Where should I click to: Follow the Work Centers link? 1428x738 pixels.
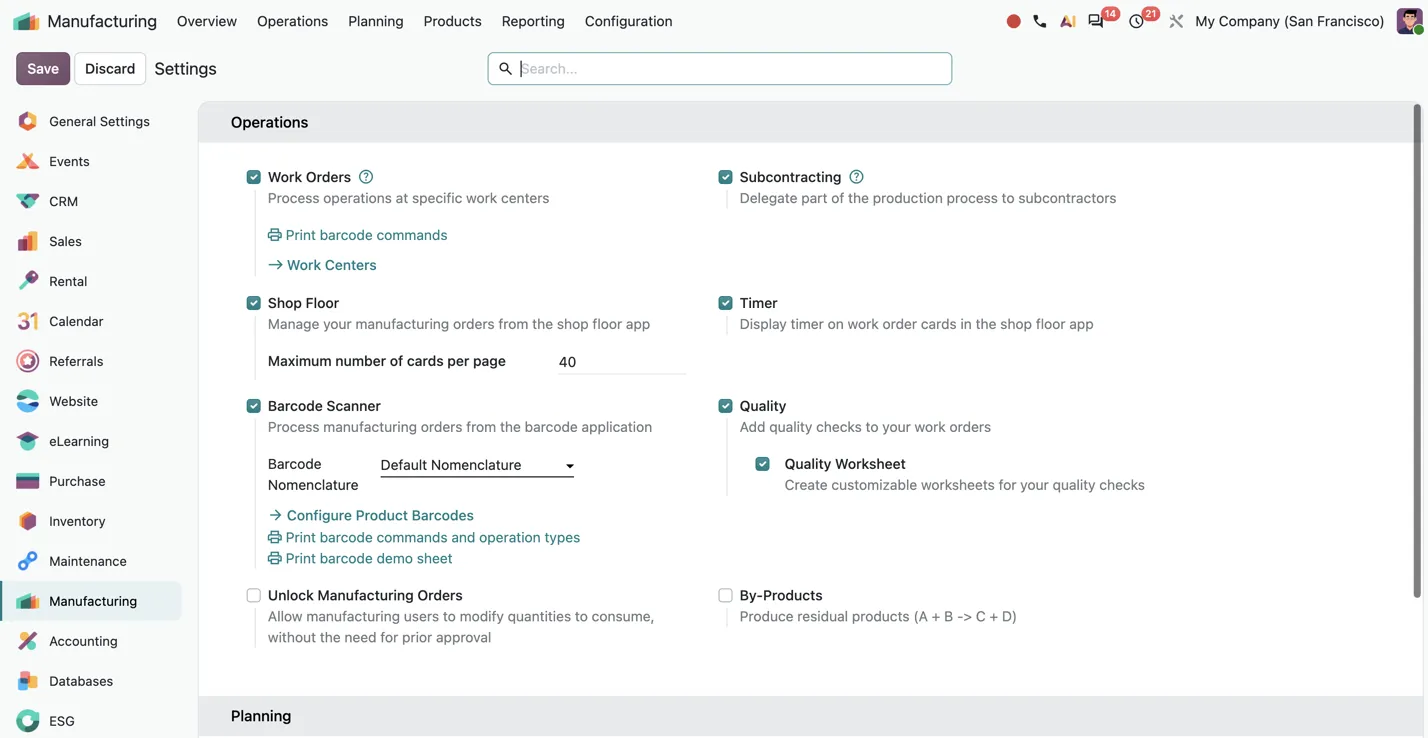point(322,265)
